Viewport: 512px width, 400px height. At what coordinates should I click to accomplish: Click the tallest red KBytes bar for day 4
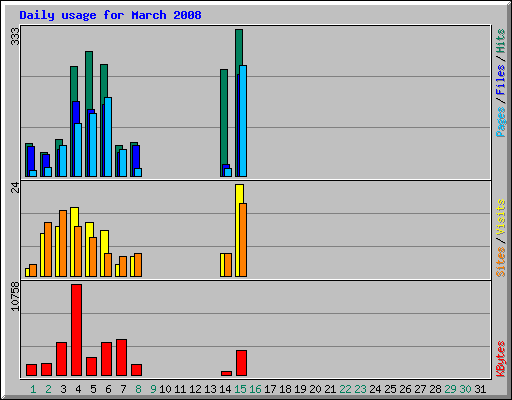pyautogui.click(x=76, y=330)
